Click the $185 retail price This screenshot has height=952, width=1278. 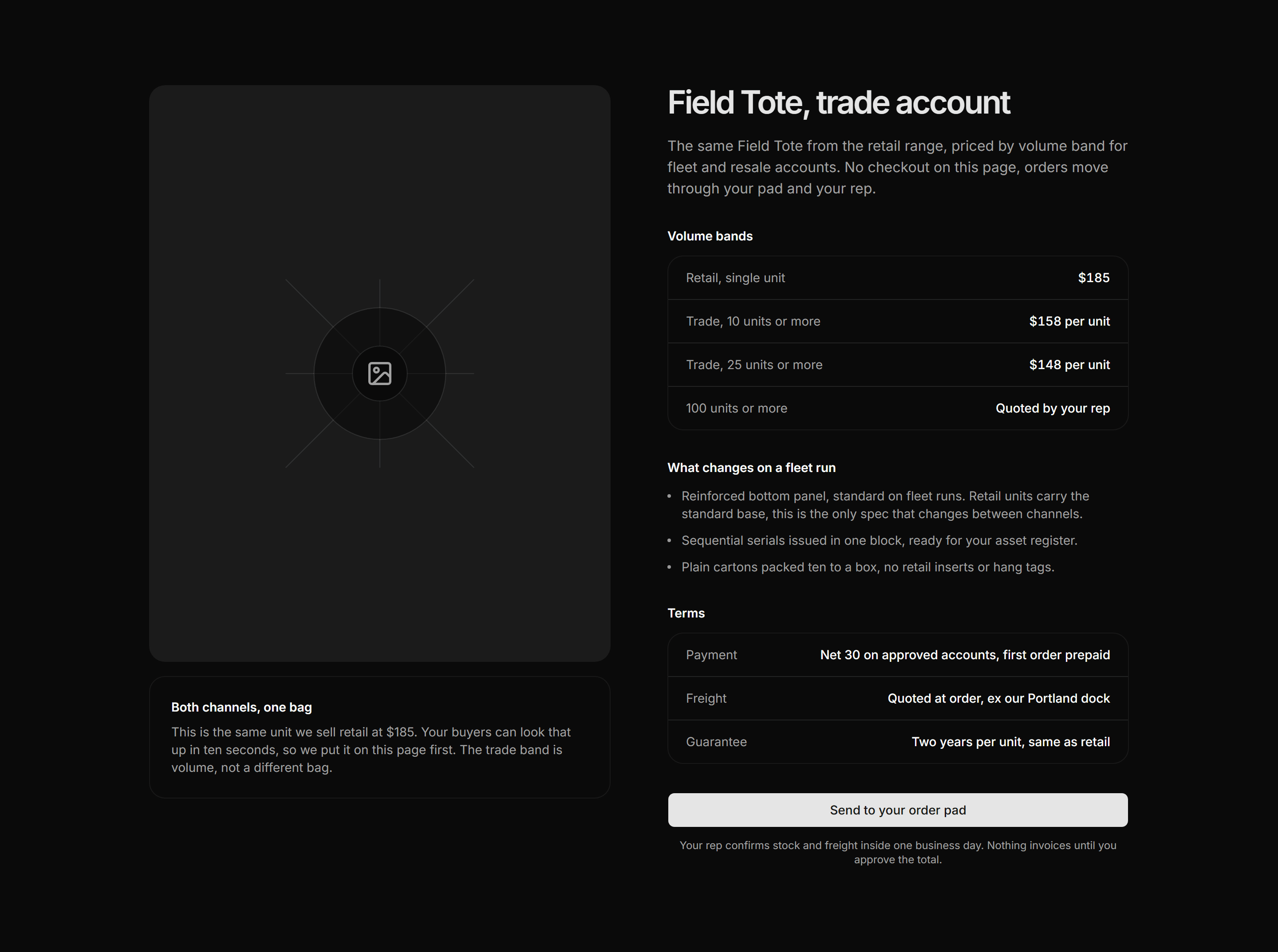(1093, 278)
